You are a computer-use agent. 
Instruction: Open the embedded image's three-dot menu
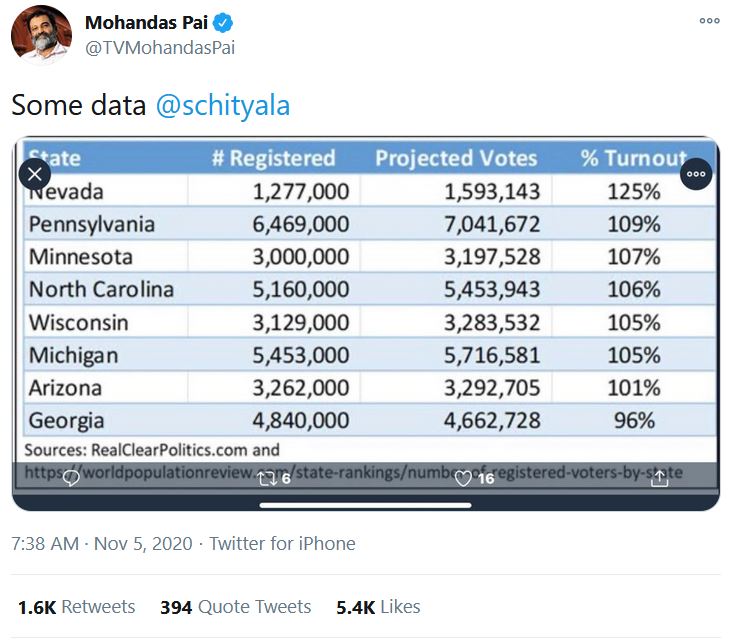696,174
